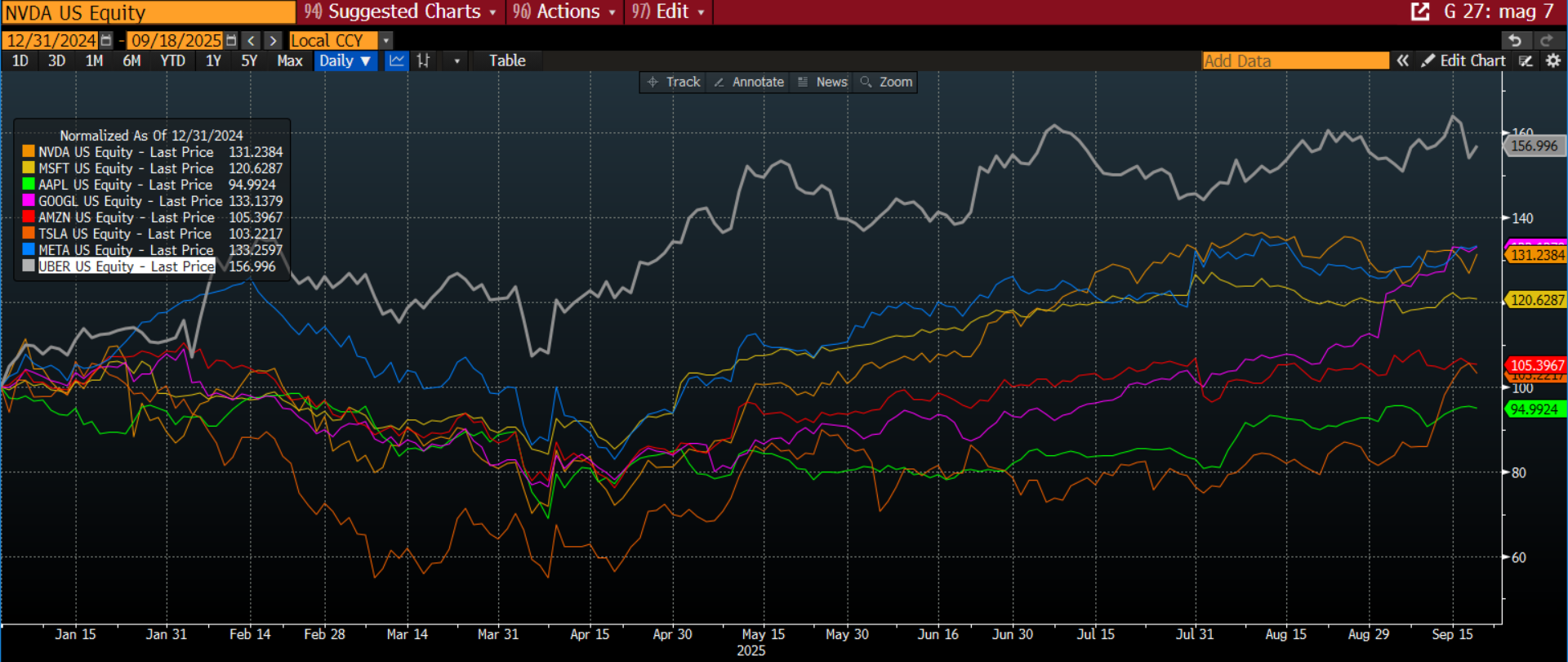This screenshot has width=1568, height=662.
Task: Open chart settings gear icon
Action: coord(1552,60)
